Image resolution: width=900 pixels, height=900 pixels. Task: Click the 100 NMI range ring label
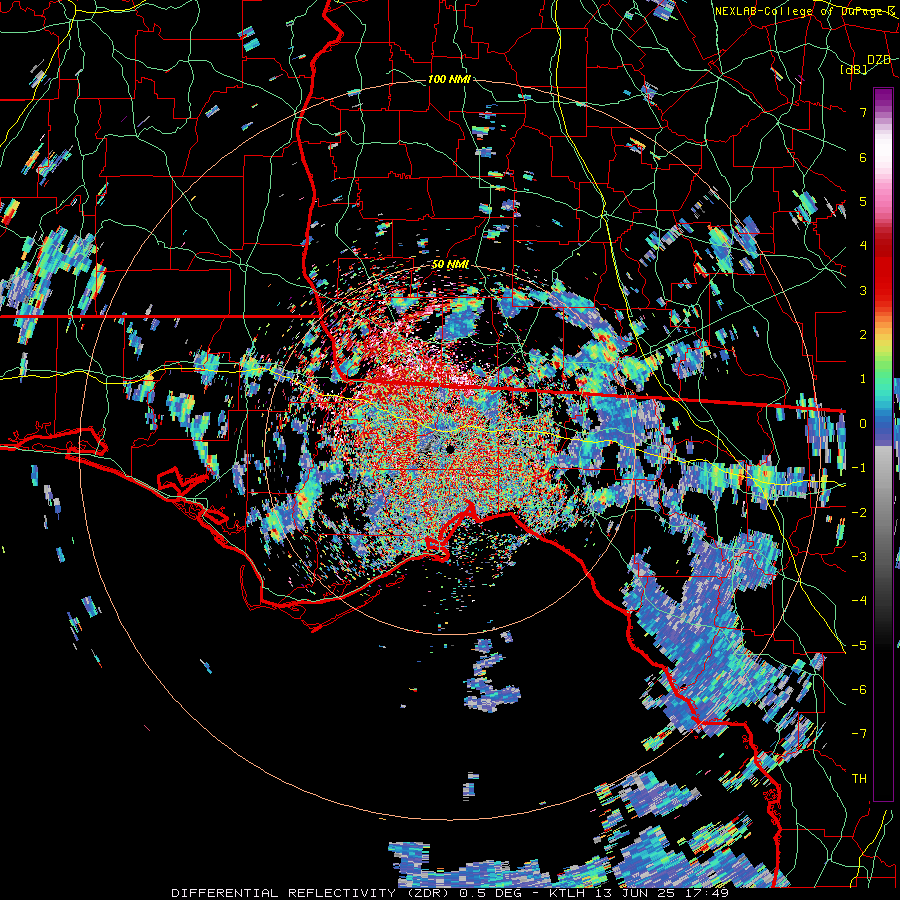pos(449,79)
